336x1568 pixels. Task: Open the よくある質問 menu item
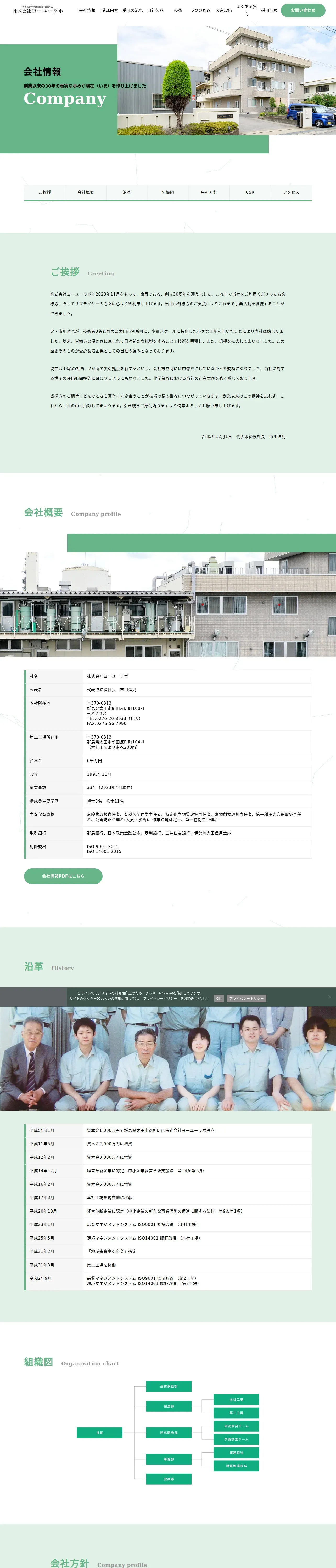[x=246, y=10]
